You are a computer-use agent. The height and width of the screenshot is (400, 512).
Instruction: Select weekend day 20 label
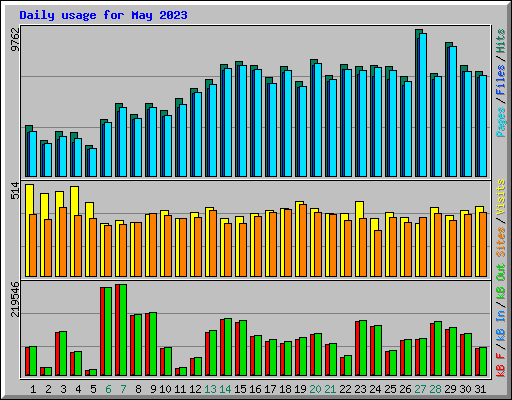(315, 389)
